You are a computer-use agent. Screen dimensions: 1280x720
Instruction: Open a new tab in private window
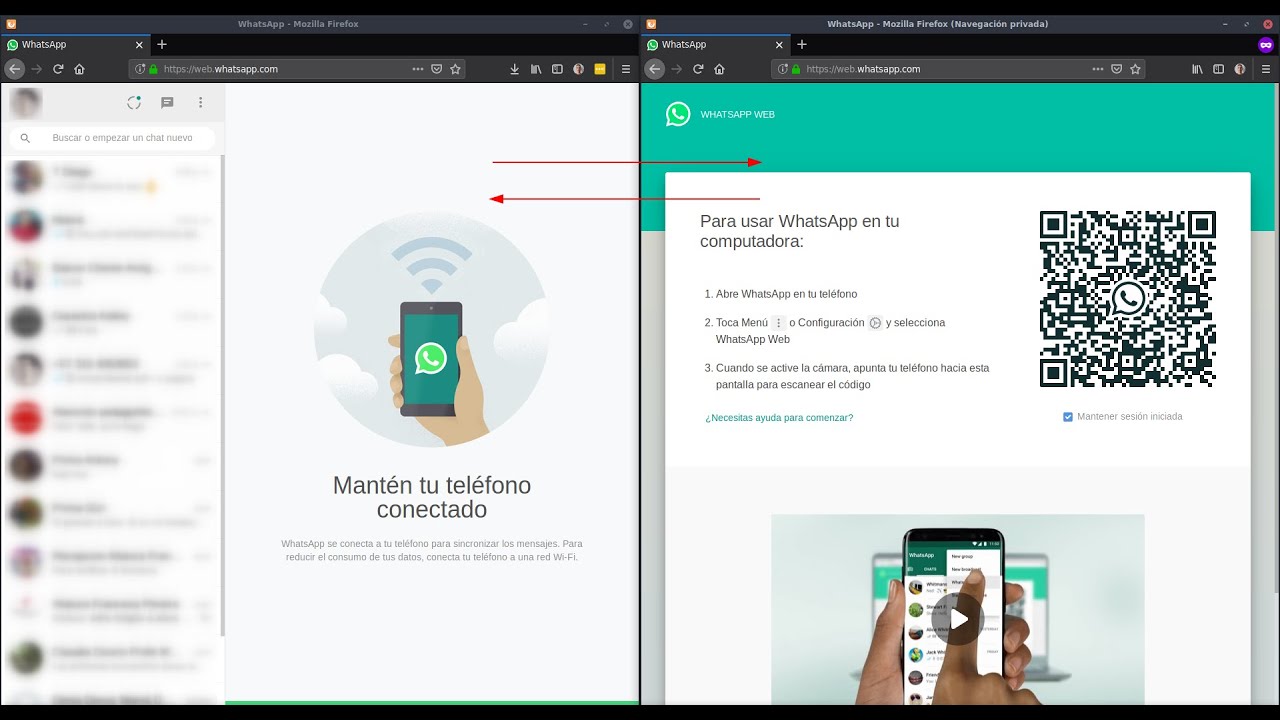(802, 44)
